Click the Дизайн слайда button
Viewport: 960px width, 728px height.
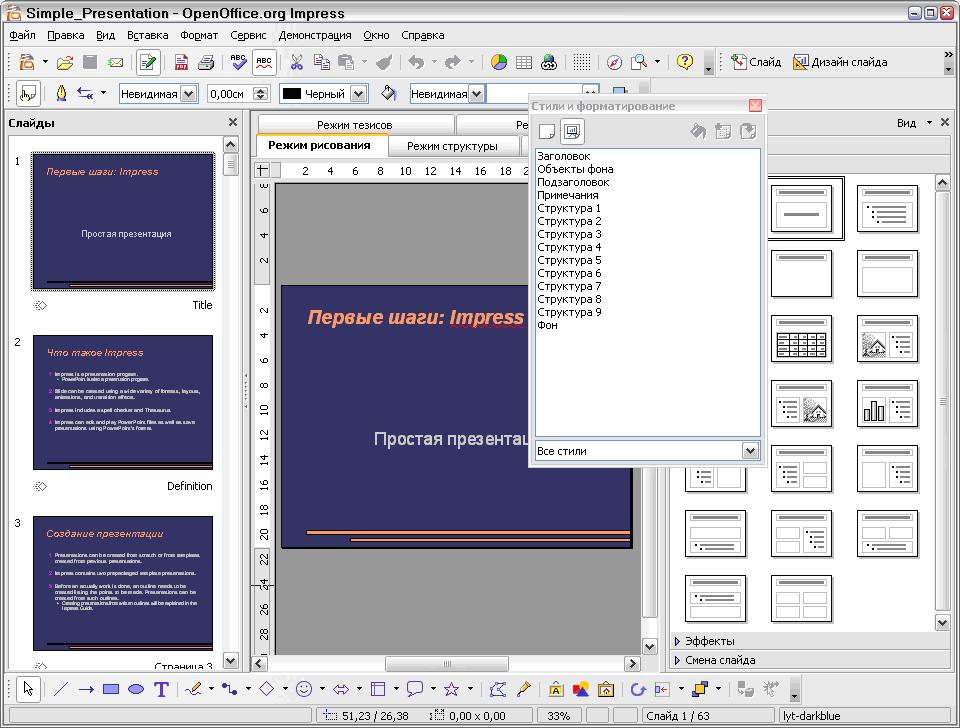tap(840, 62)
